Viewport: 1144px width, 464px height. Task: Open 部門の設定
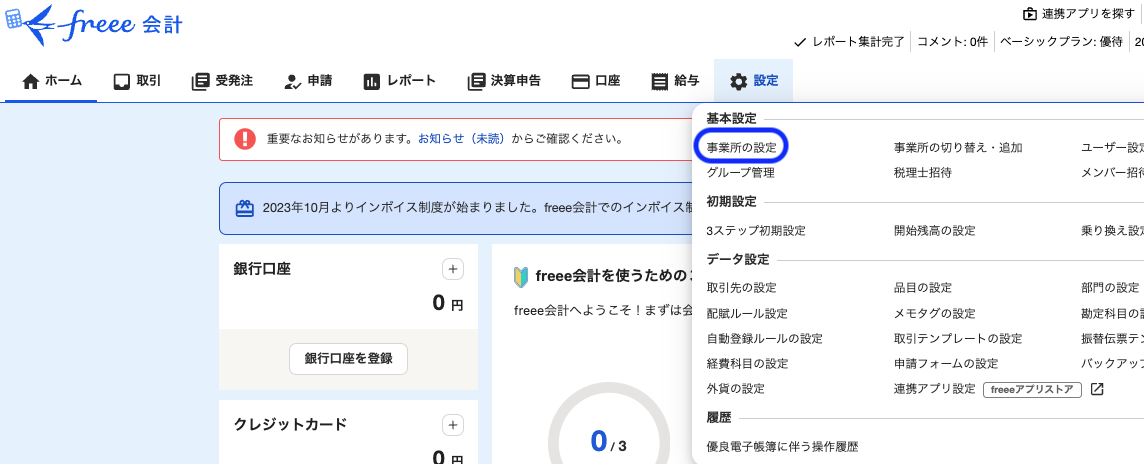click(x=1110, y=287)
